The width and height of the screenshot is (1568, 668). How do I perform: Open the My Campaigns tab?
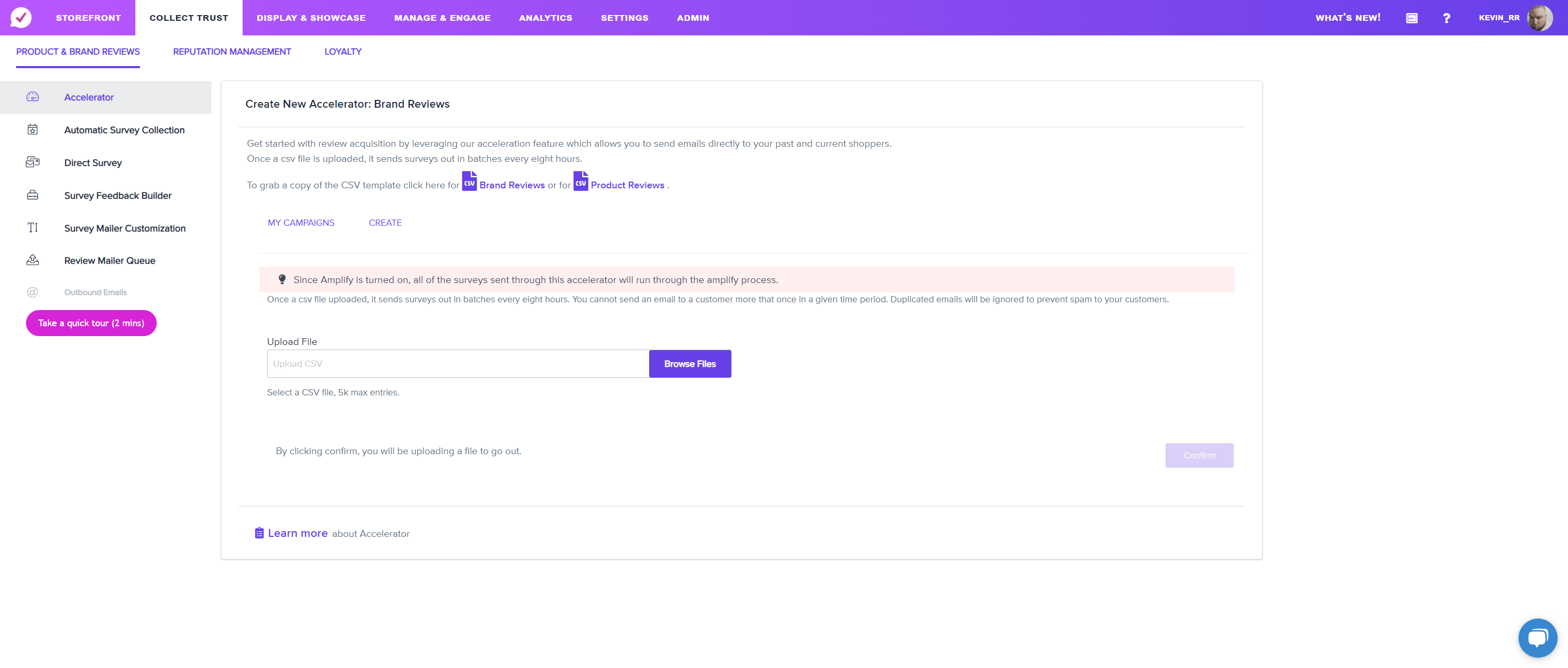[x=301, y=223]
